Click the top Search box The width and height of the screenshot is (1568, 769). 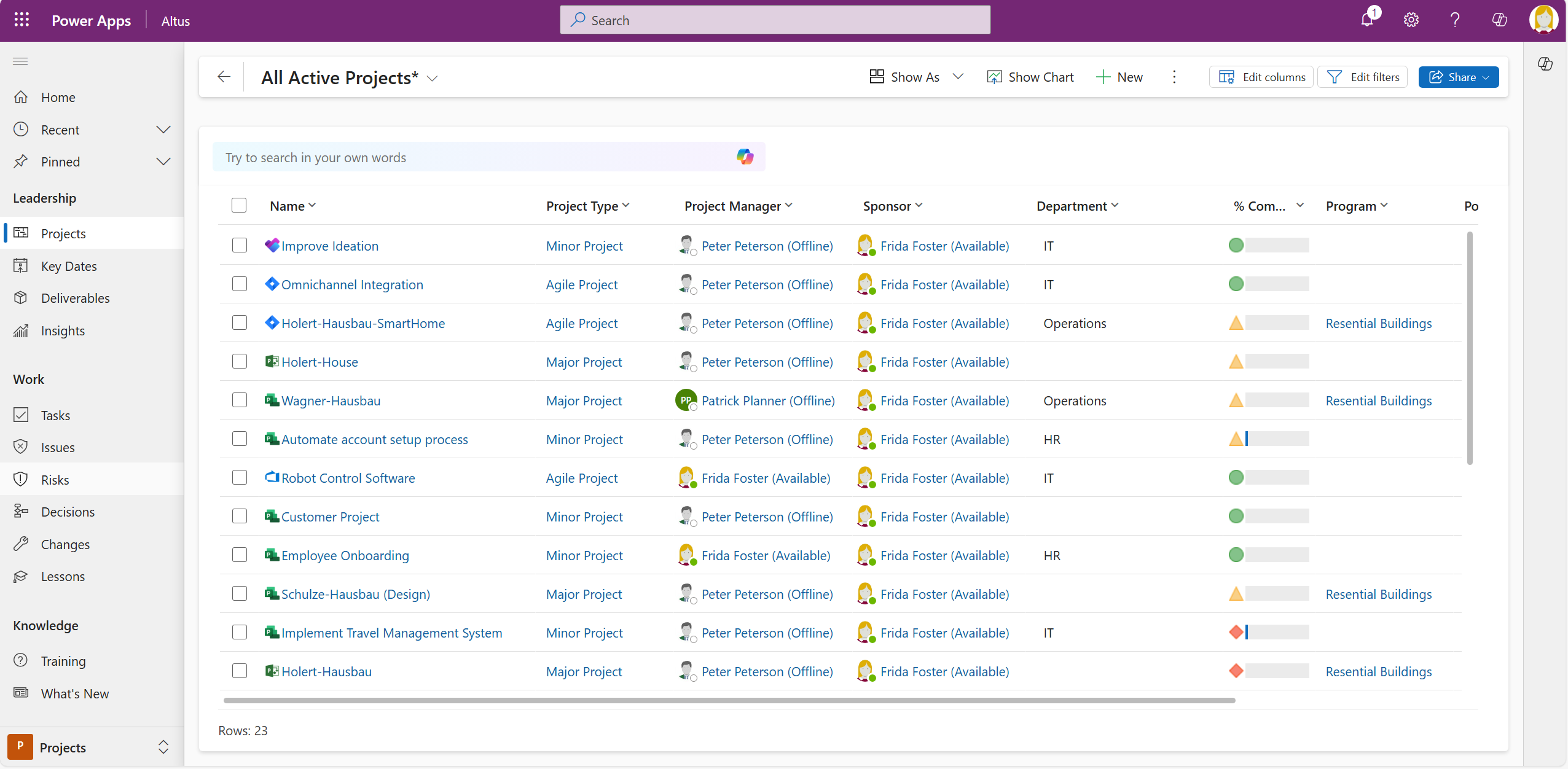[x=775, y=20]
